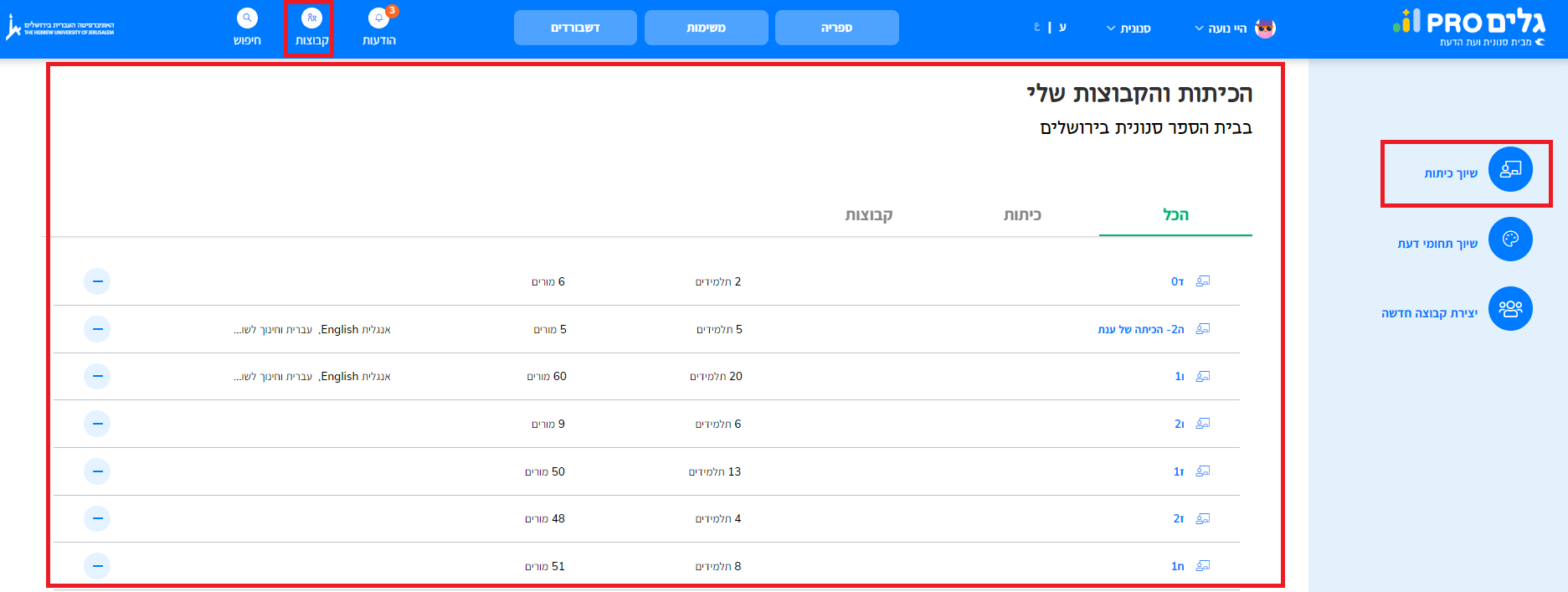Click the Hebrew University of Jerusalem logo
Viewport: 1568px width, 592px height.
tap(60, 28)
